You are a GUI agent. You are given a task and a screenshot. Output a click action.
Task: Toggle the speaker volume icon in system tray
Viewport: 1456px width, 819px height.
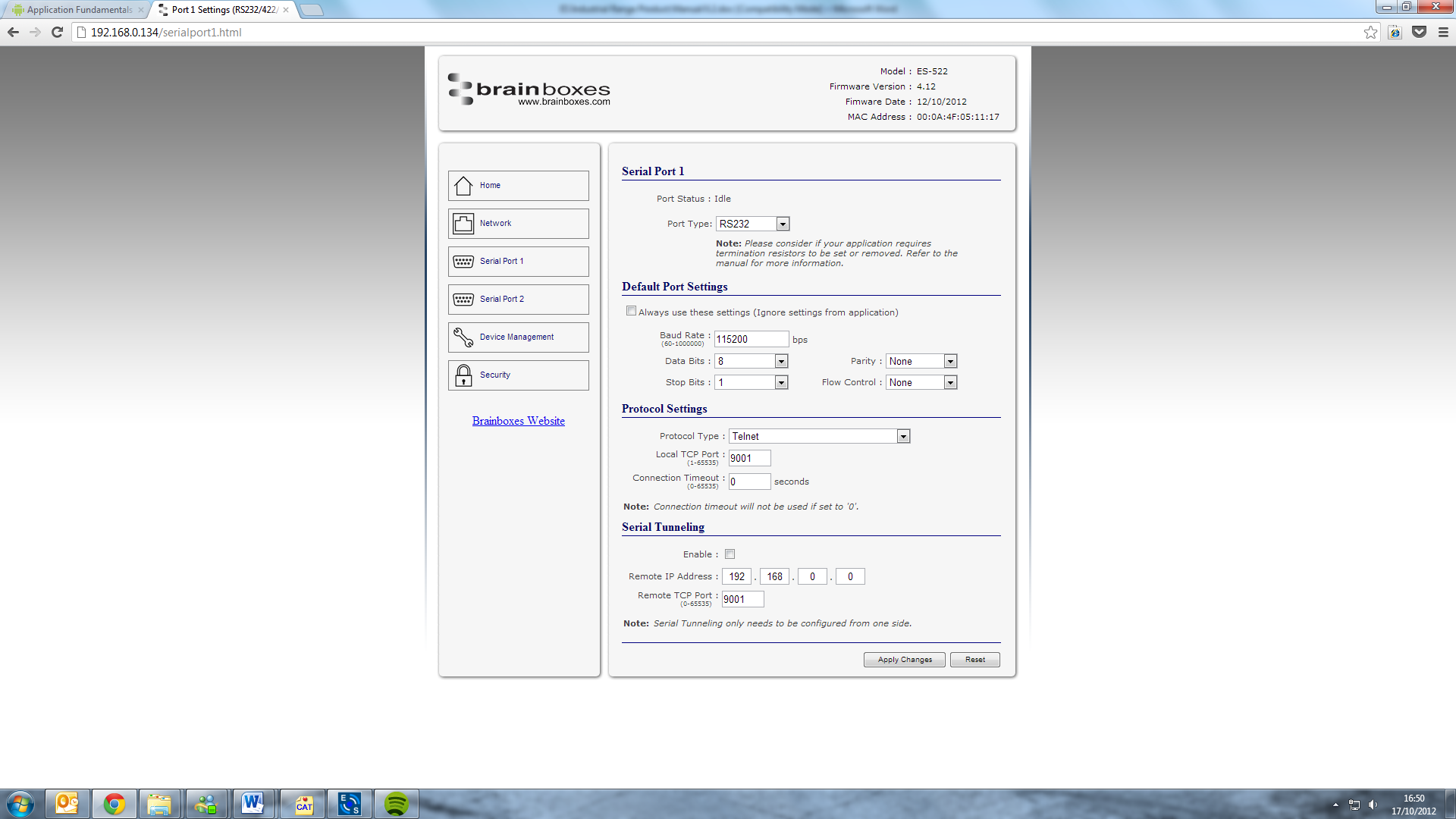[1374, 804]
